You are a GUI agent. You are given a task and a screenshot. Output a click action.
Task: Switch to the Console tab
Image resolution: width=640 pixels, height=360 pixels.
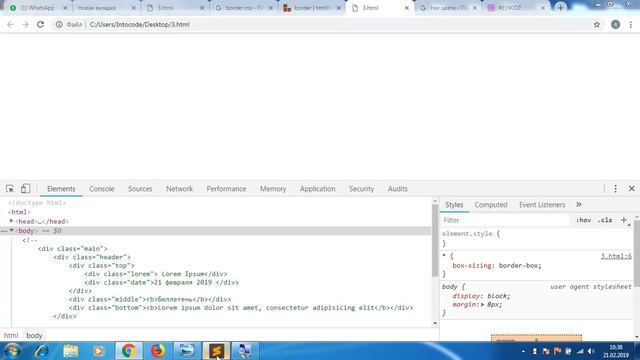click(102, 189)
